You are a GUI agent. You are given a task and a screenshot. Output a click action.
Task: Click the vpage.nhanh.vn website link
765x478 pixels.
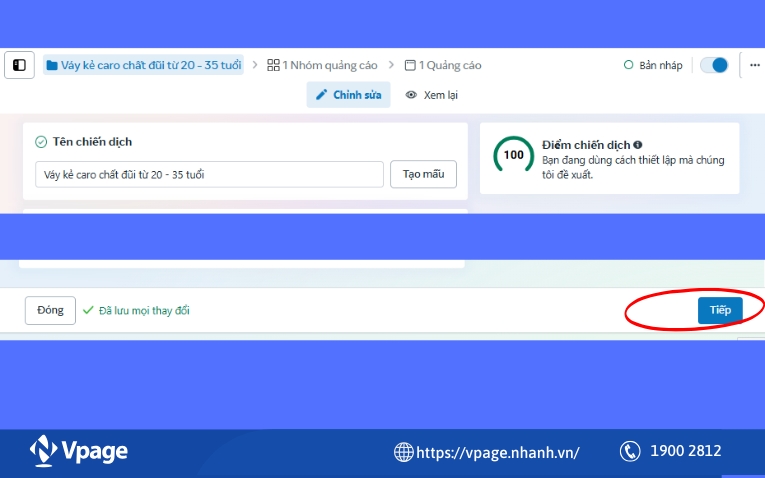(x=498, y=452)
